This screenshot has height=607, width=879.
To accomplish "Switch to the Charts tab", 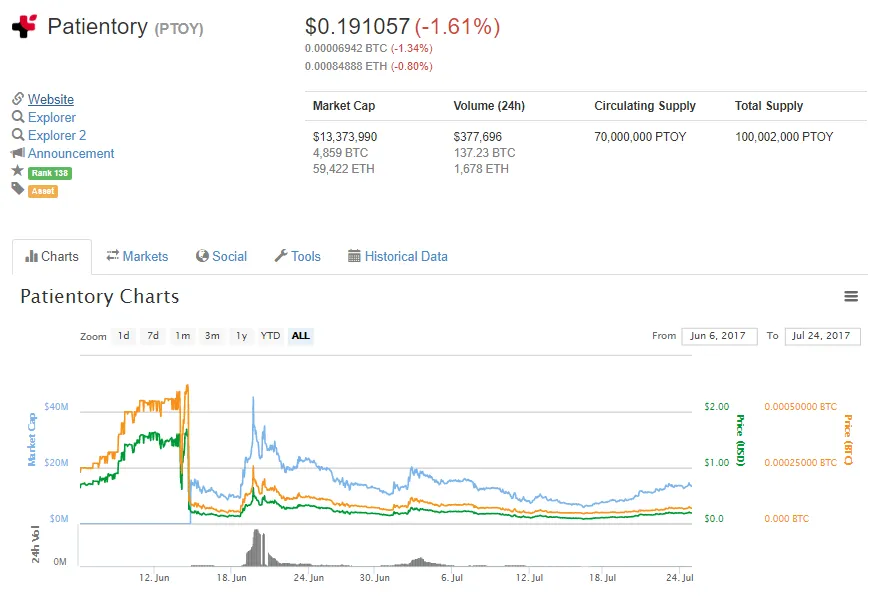I will tap(52, 257).
